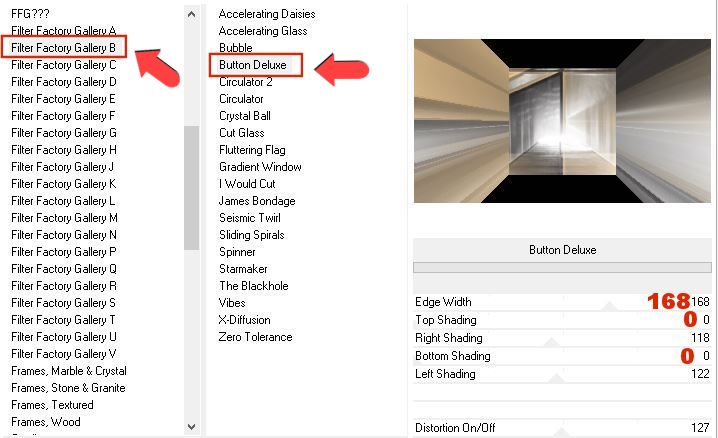This screenshot has width=718, height=438.
Task: Select Filter Factory Gallery B category
Action: point(64,47)
